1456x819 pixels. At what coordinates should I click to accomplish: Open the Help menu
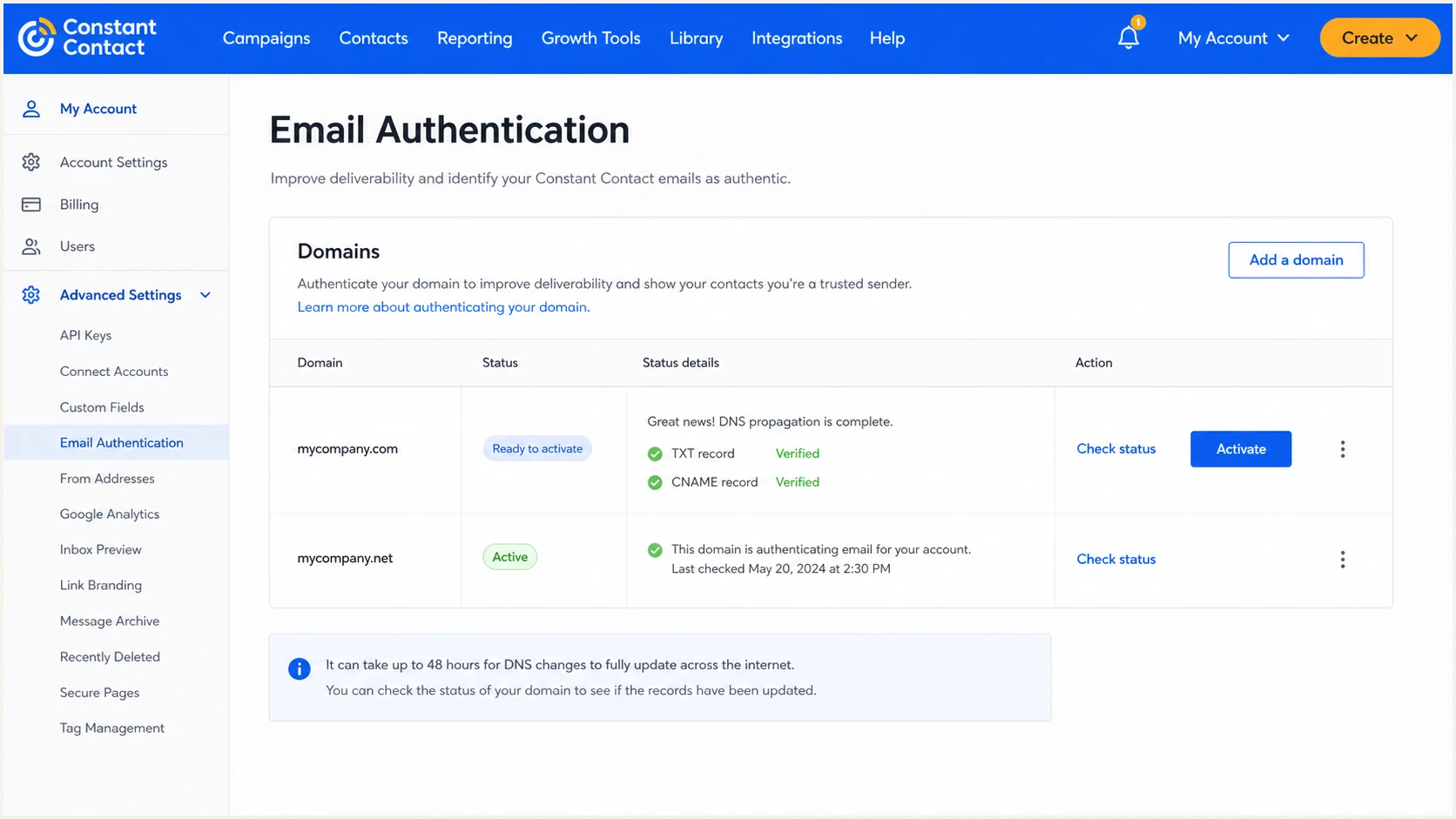(887, 38)
